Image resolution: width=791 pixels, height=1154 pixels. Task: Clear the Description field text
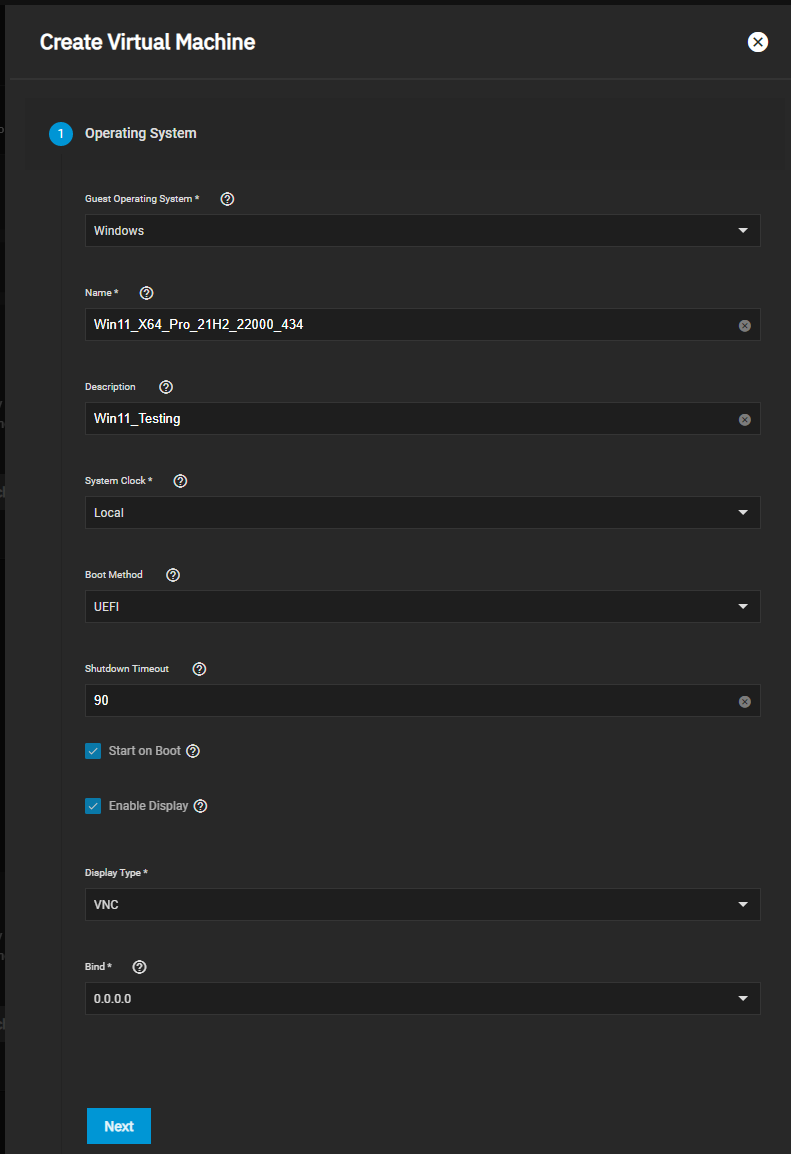tap(744, 420)
